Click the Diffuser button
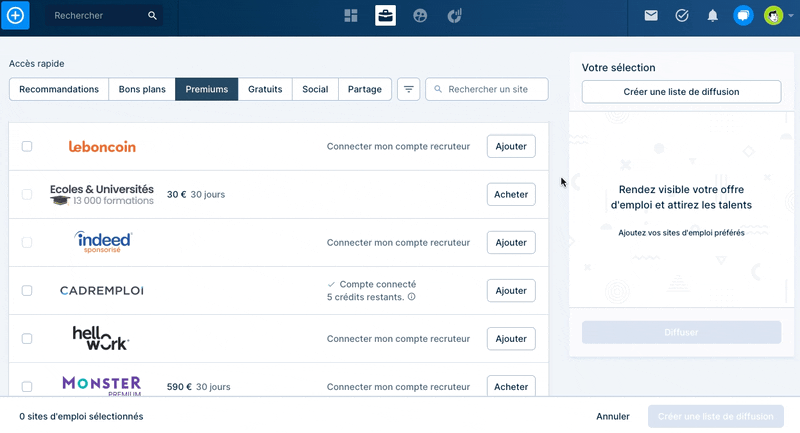 click(681, 333)
